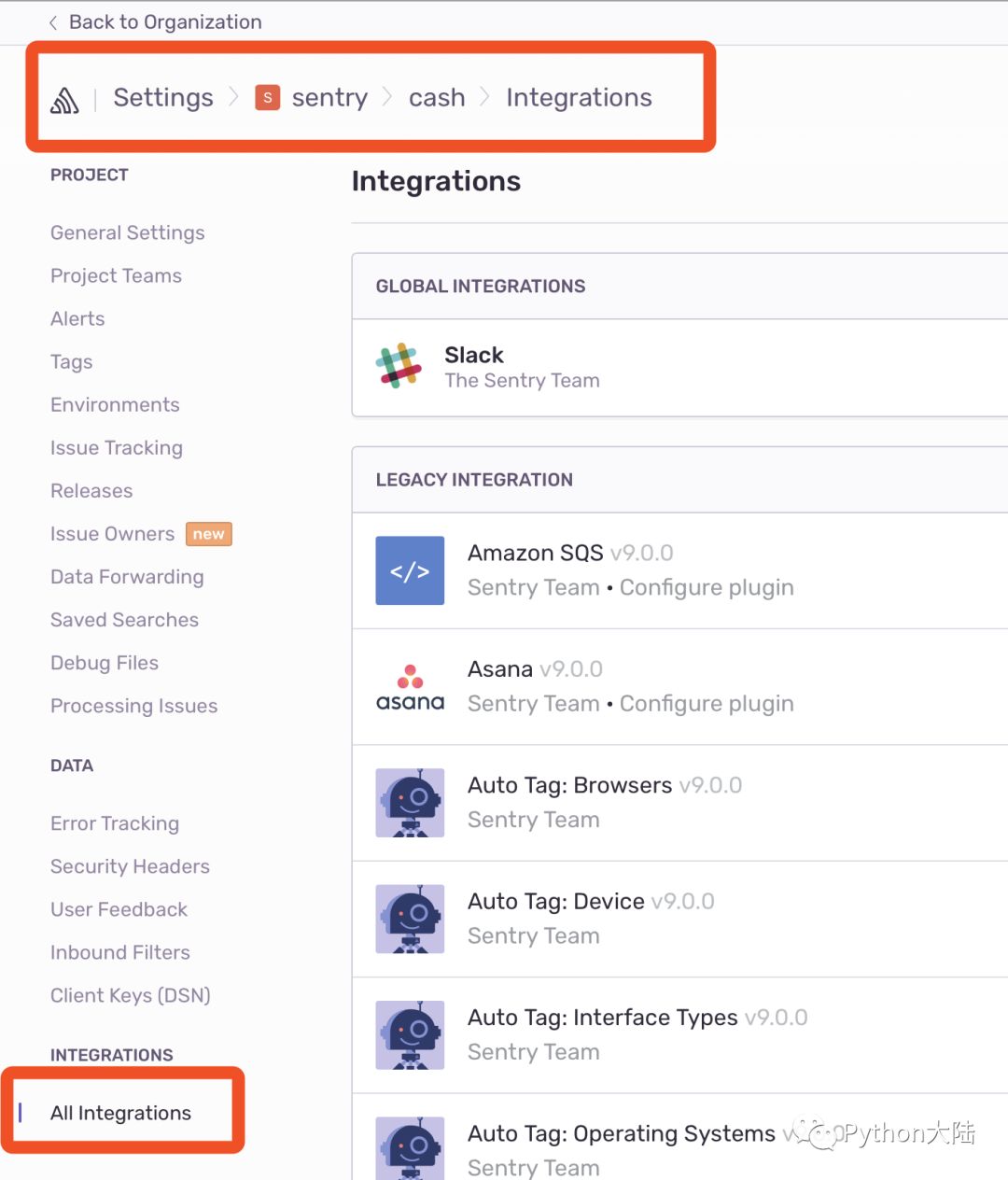The height and width of the screenshot is (1180, 1008).
Task: Select the sentry organization breadcrumb
Action: pos(329,98)
